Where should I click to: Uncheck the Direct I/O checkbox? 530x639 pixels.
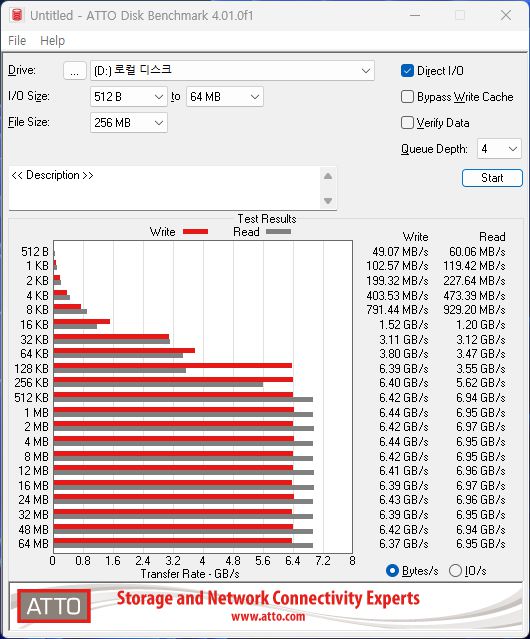coord(407,71)
